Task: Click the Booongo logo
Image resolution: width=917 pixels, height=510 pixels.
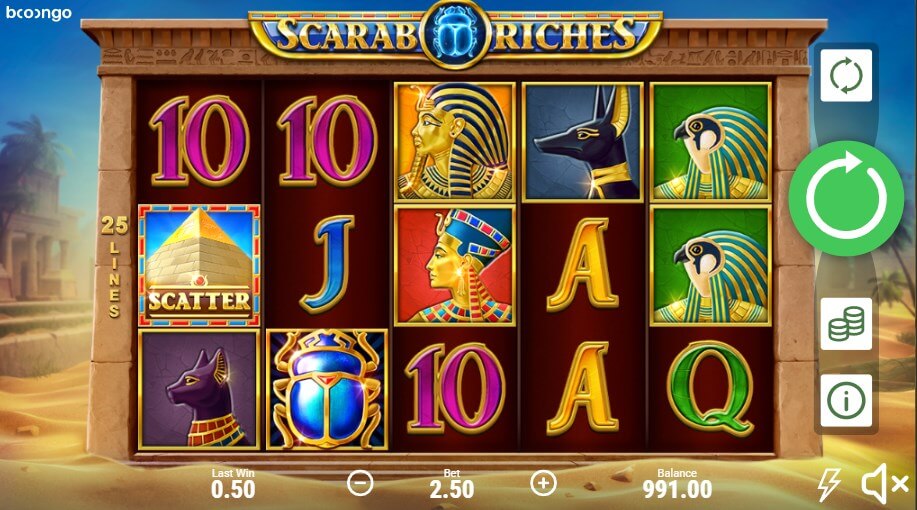Action: pyautogui.click(x=39, y=13)
